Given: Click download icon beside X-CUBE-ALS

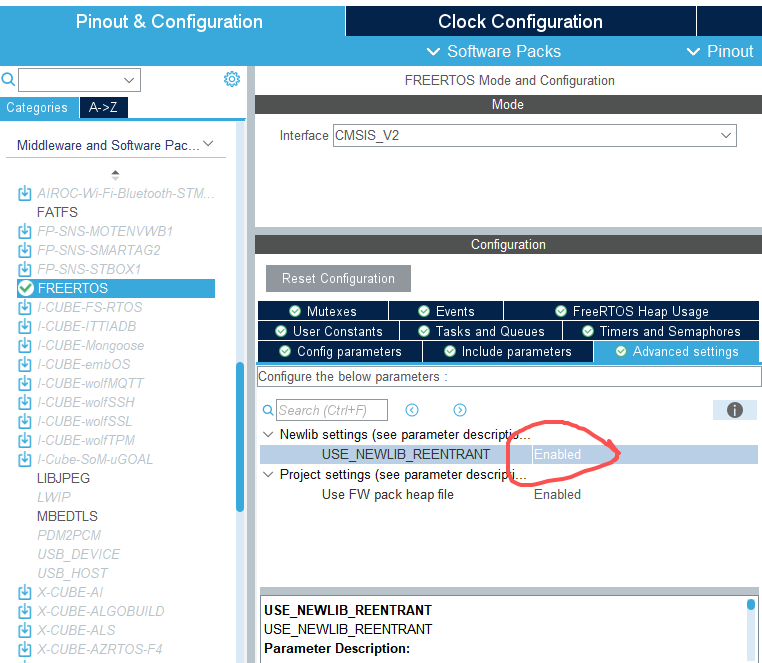Looking at the screenshot, I should click(x=25, y=630).
